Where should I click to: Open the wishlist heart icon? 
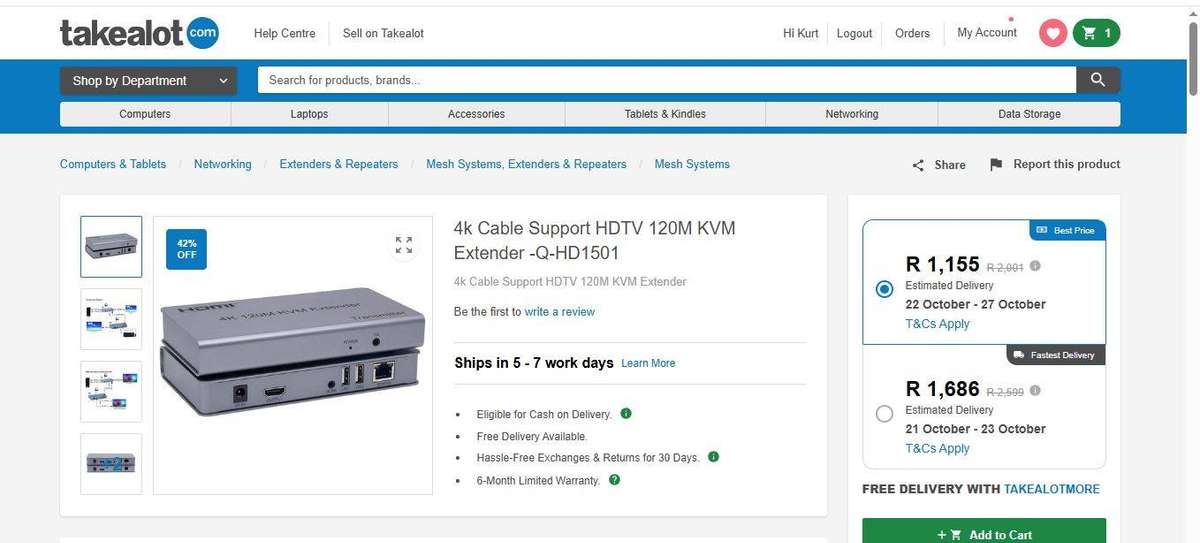[x=1053, y=33]
